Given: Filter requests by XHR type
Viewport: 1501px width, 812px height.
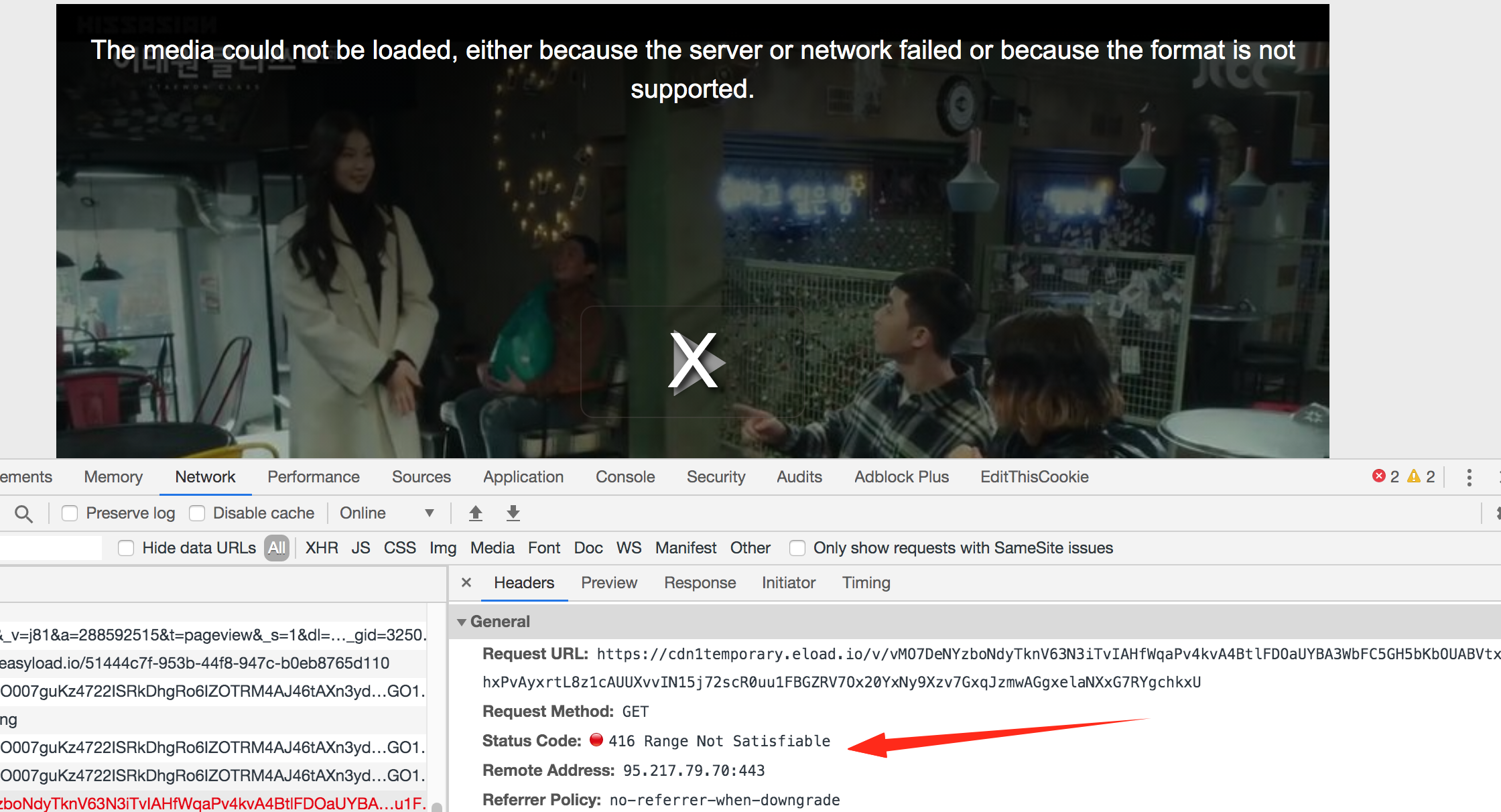Looking at the screenshot, I should coord(322,548).
